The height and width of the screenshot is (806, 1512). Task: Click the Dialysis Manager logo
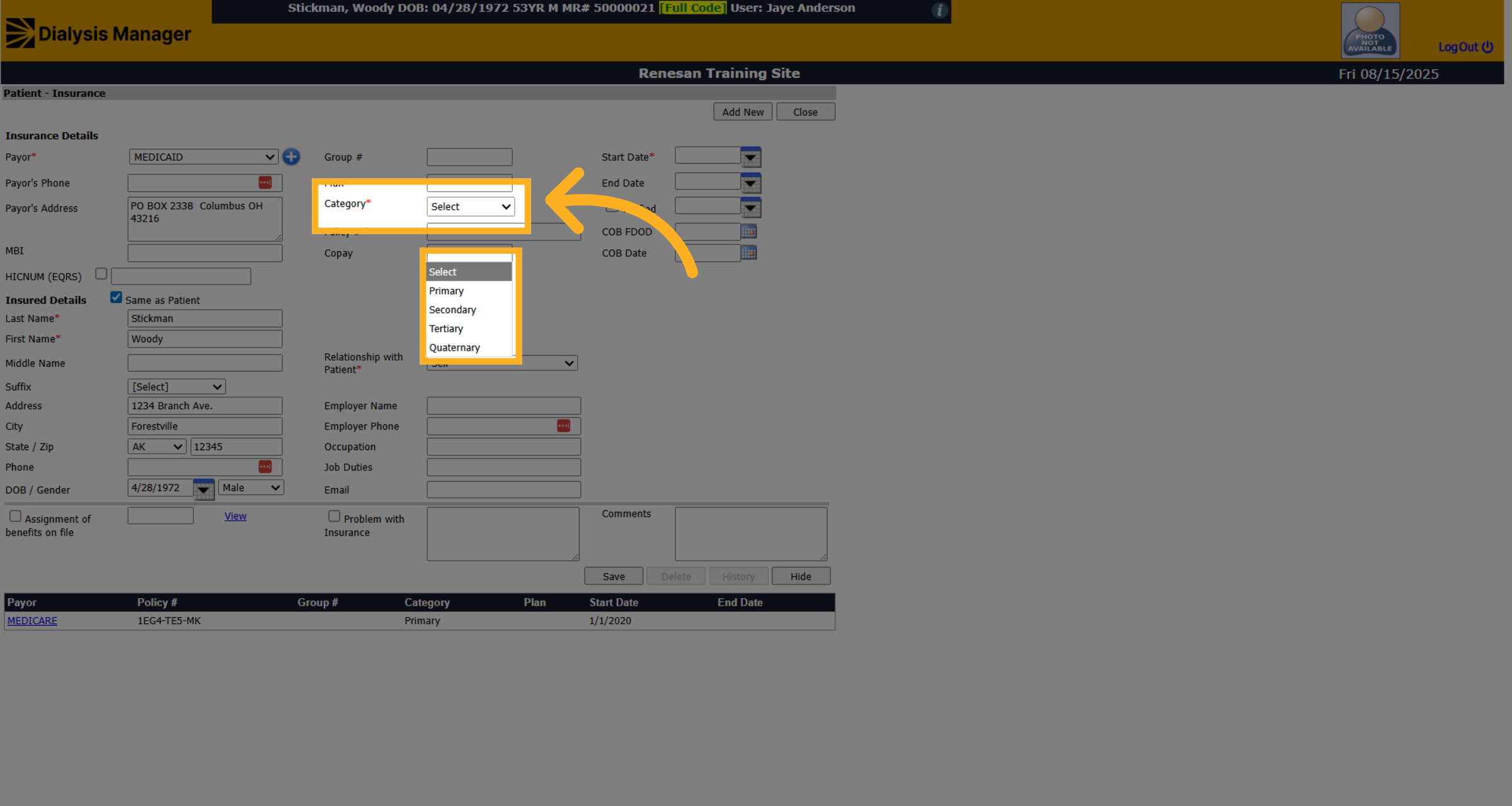[x=98, y=33]
